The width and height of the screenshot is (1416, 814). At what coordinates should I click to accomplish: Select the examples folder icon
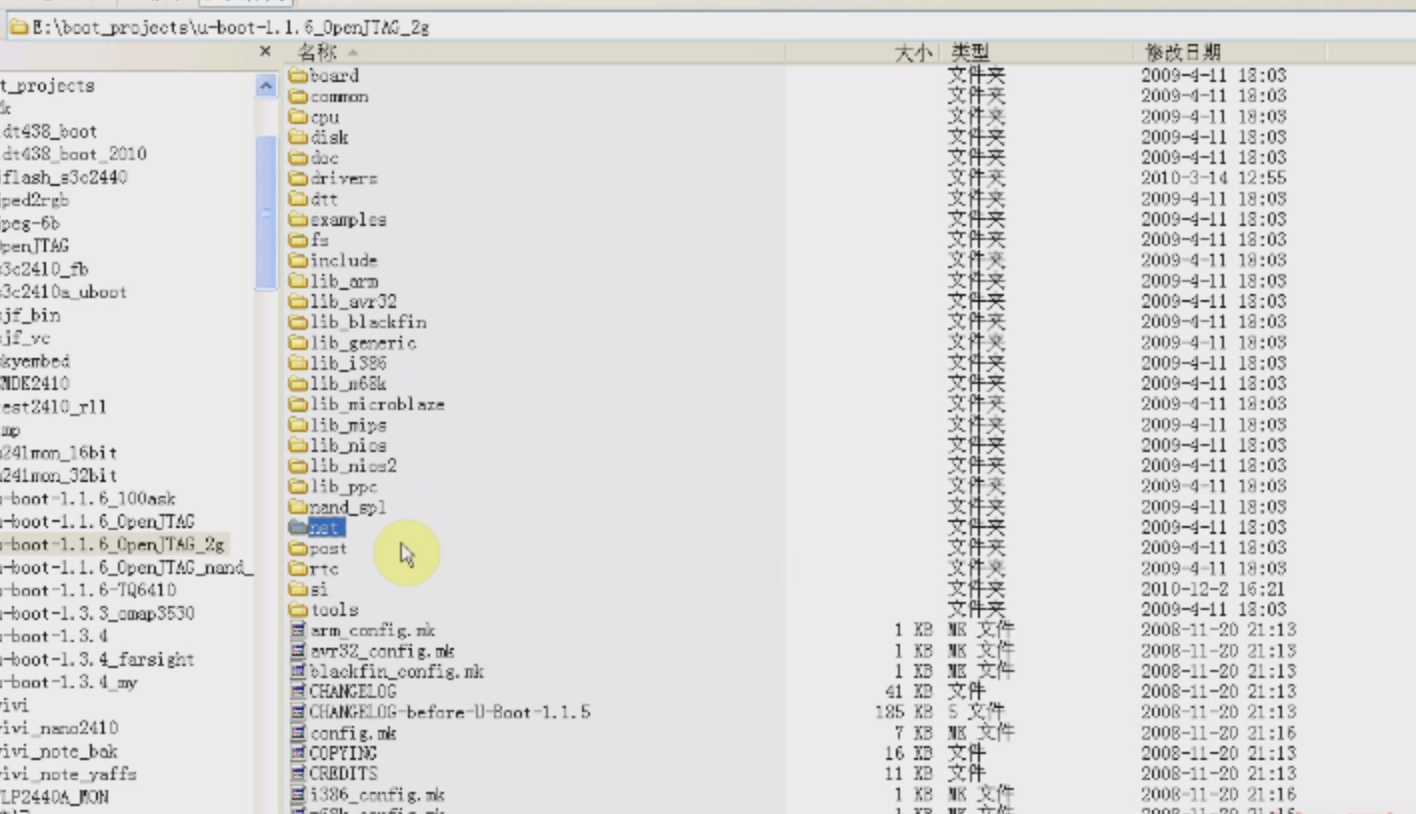[x=298, y=219]
